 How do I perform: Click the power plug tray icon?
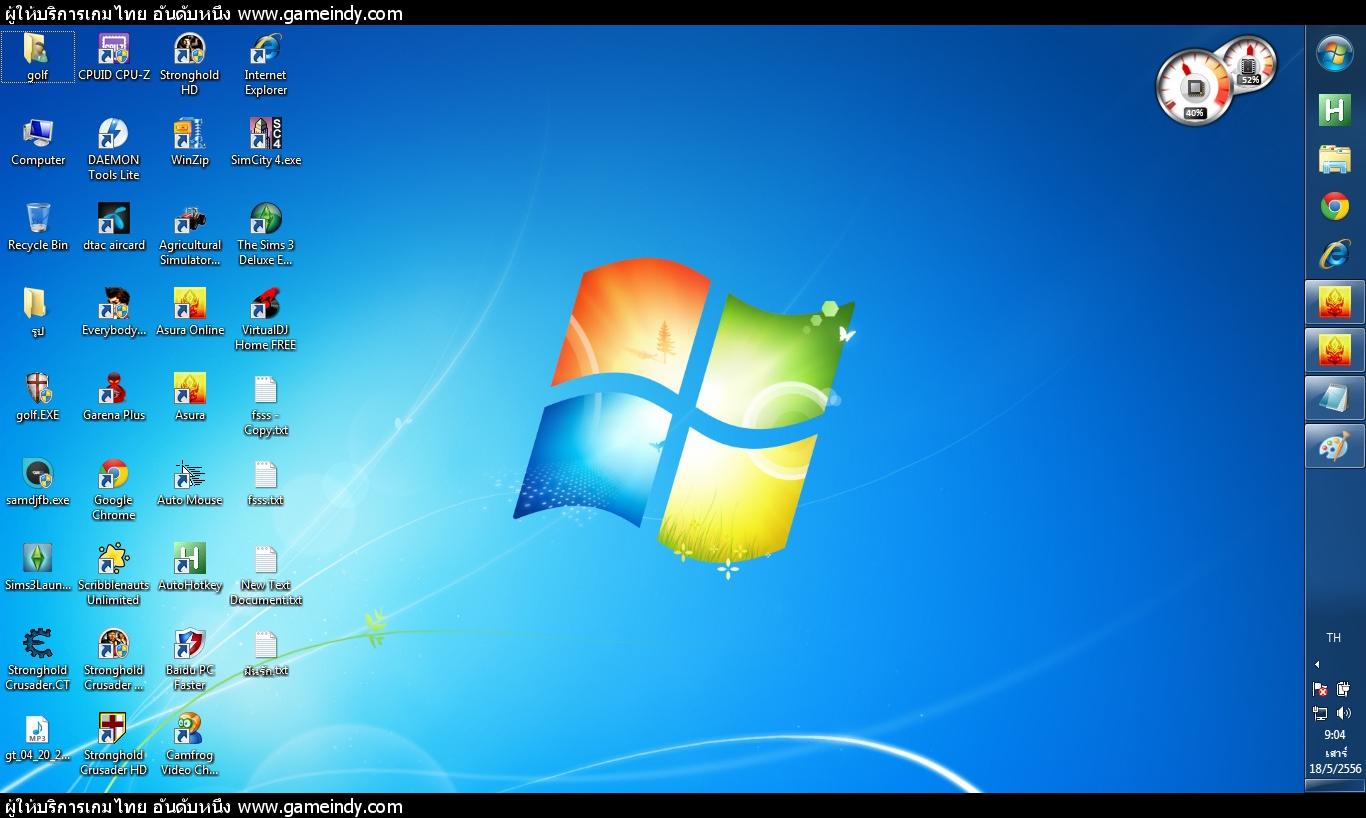coord(1344,689)
